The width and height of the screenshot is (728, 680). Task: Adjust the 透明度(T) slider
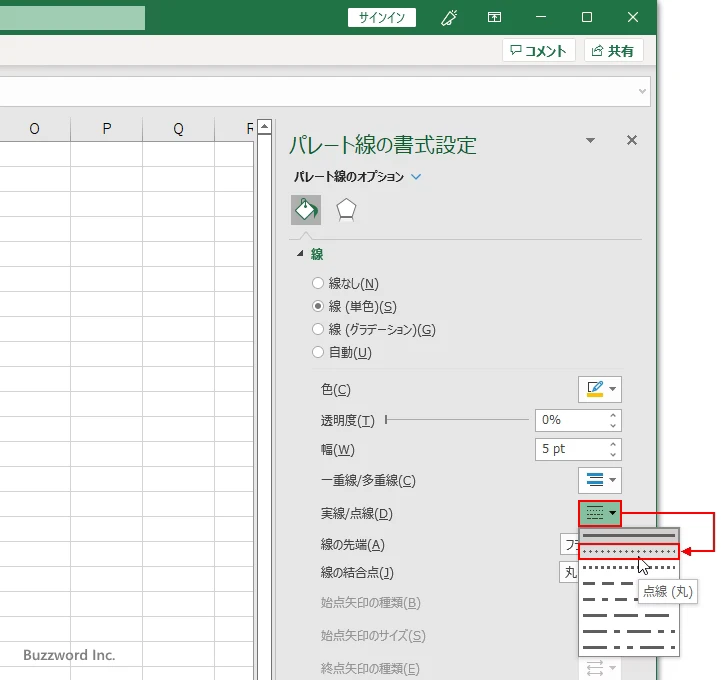[x=457, y=420]
